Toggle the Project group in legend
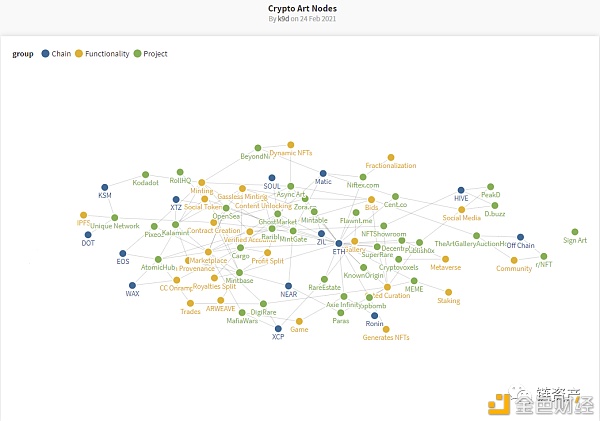This screenshot has width=600, height=421. (x=138, y=52)
